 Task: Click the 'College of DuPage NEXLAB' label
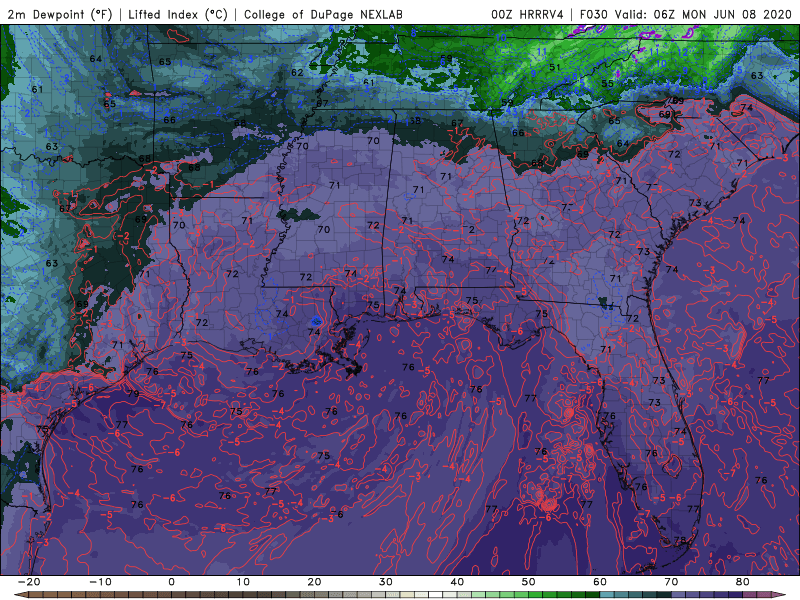pos(323,15)
